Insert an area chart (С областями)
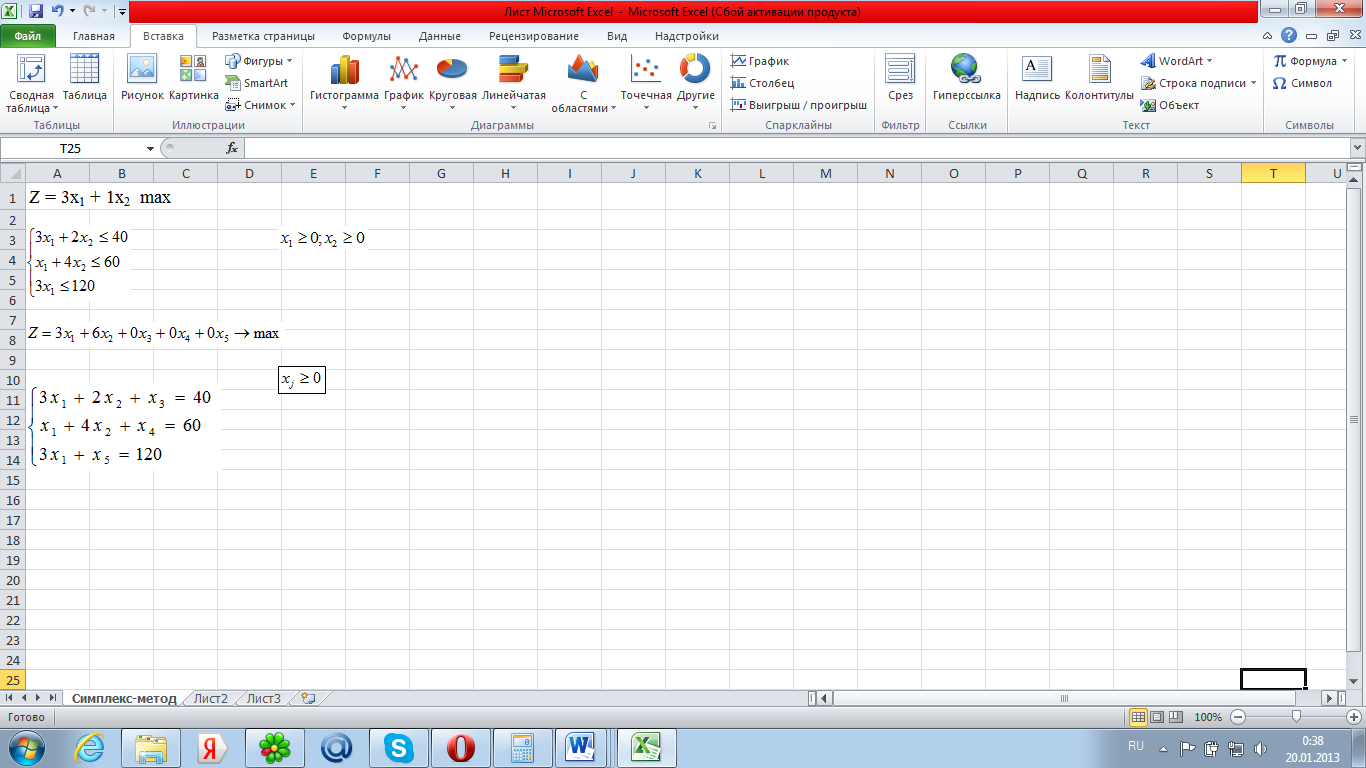Screen dimensions: 1366x768 (x=583, y=84)
